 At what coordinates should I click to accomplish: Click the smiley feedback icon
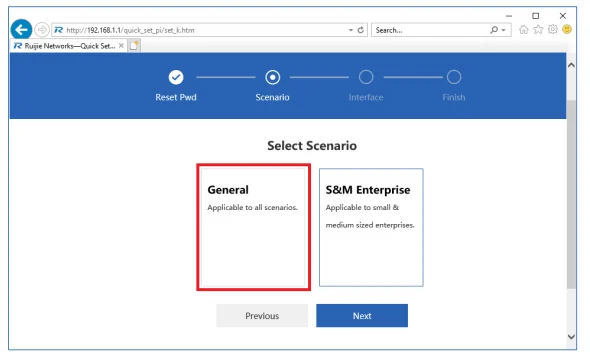tap(567, 29)
